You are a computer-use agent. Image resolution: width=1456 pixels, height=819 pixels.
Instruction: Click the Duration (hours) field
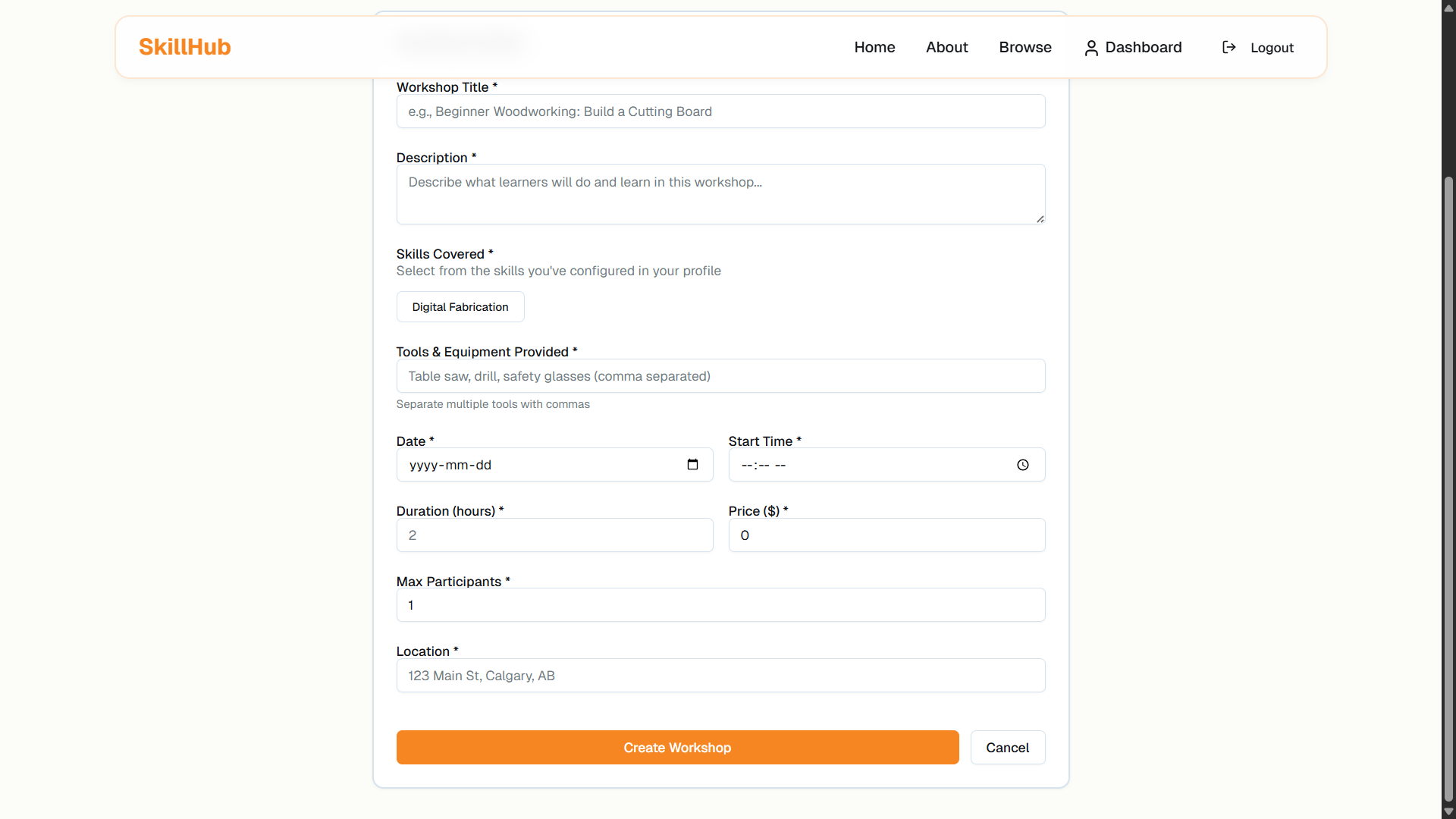pyautogui.click(x=554, y=535)
